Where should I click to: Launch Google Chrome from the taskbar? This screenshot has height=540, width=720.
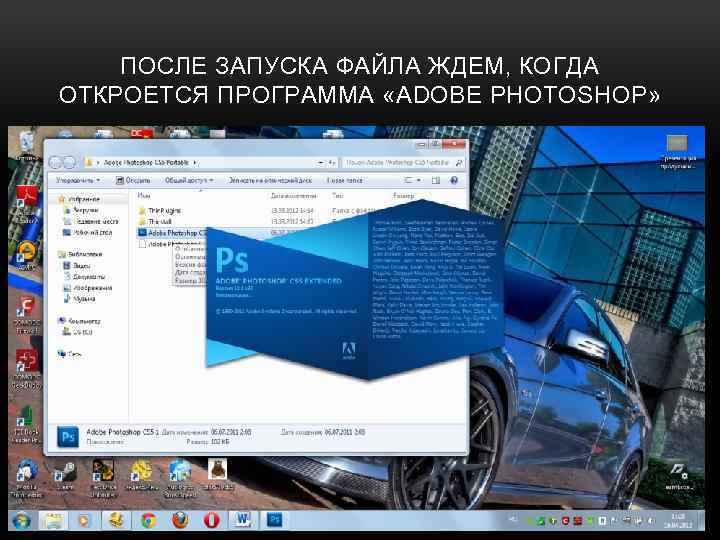(x=148, y=521)
